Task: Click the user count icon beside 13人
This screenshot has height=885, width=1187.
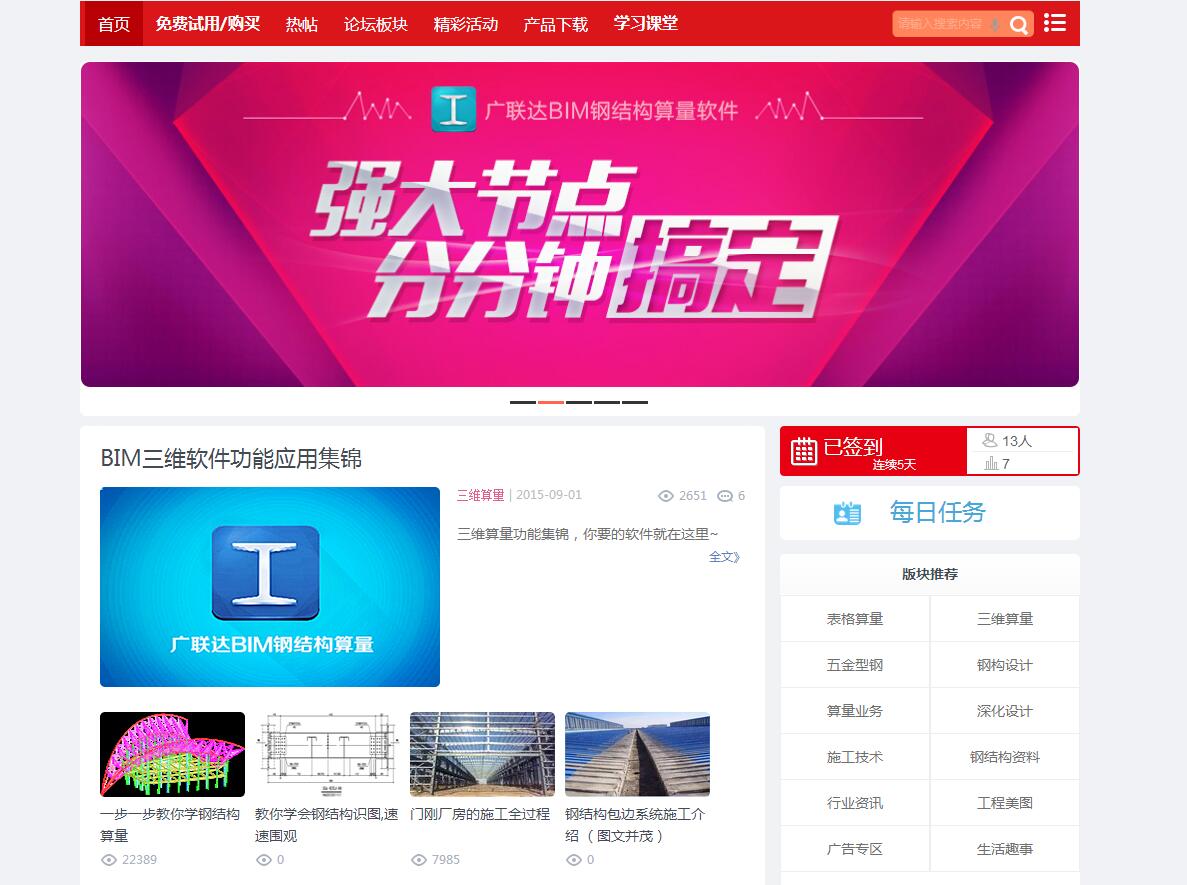Action: pos(989,440)
